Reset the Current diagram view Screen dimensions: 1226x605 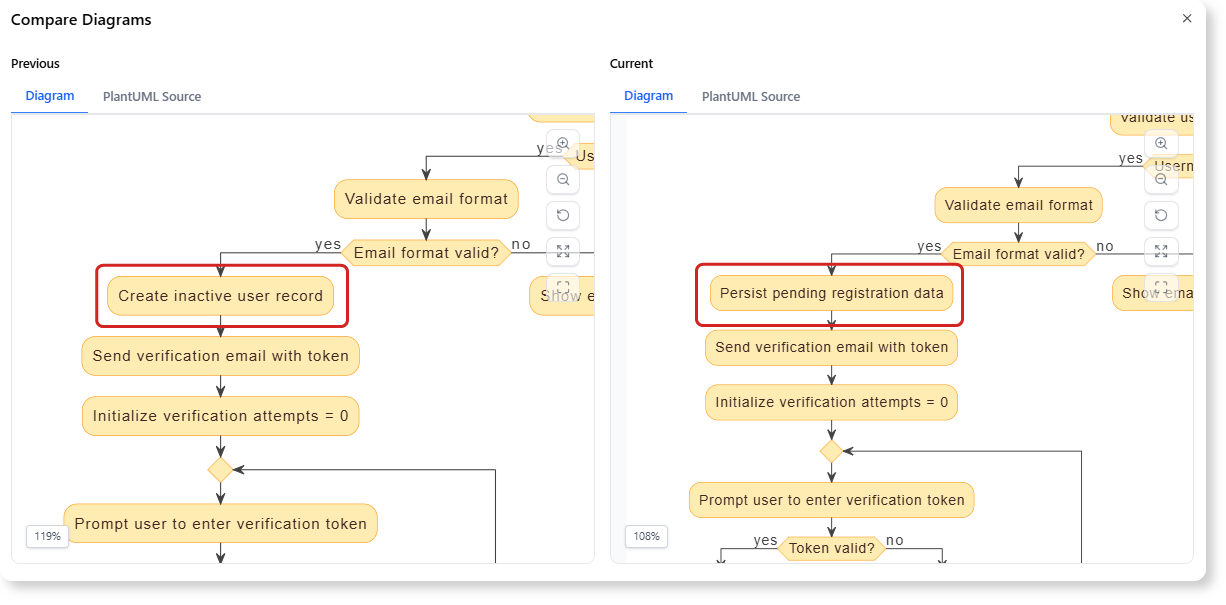pos(1161,215)
